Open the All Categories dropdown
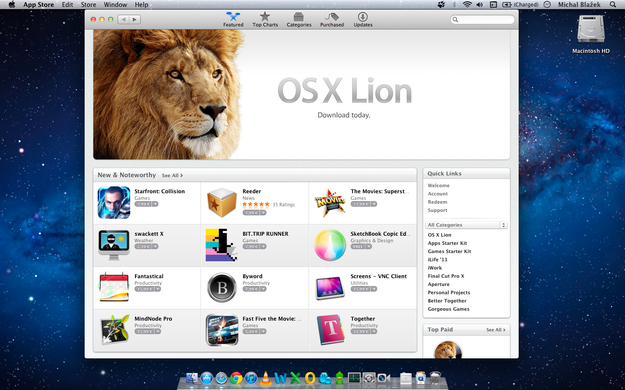 coord(466,225)
